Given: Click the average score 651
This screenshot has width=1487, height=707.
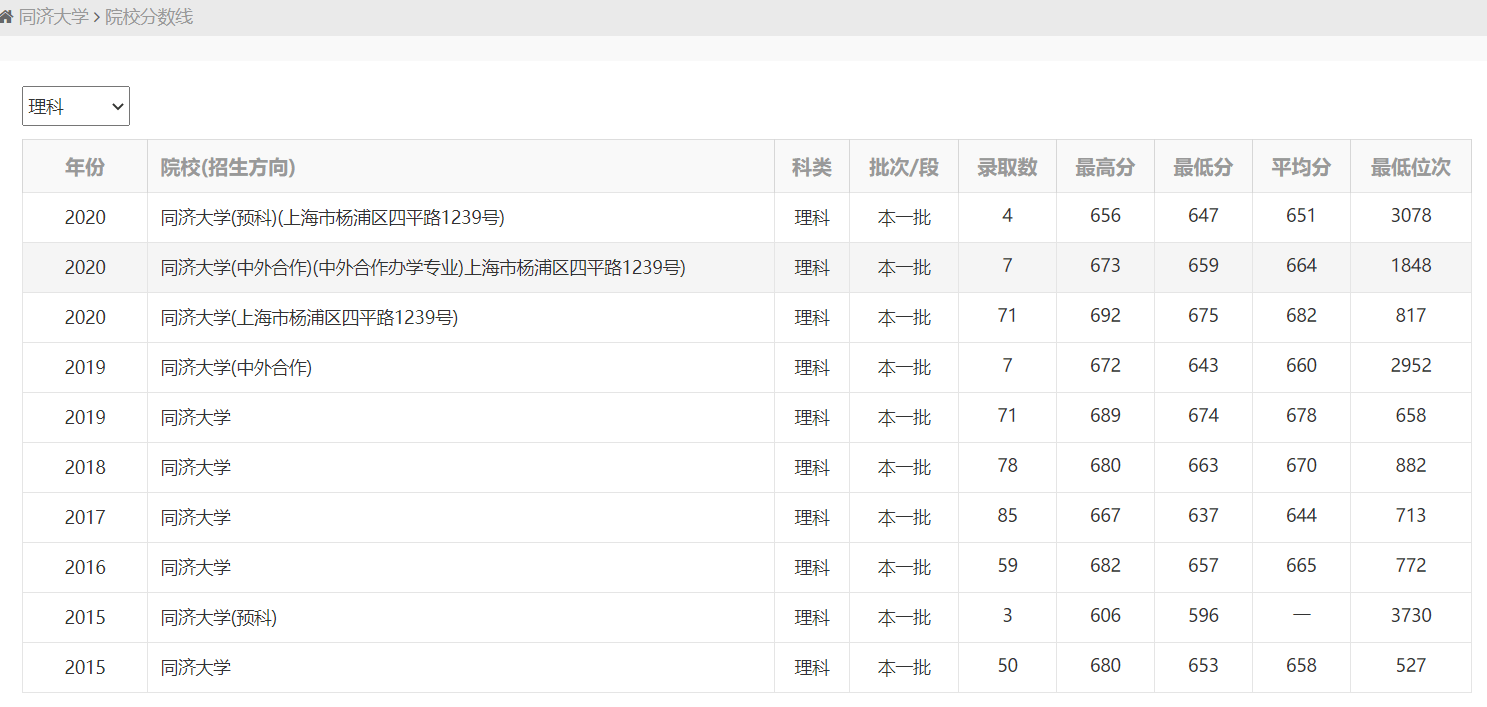Looking at the screenshot, I should click(x=1301, y=215).
